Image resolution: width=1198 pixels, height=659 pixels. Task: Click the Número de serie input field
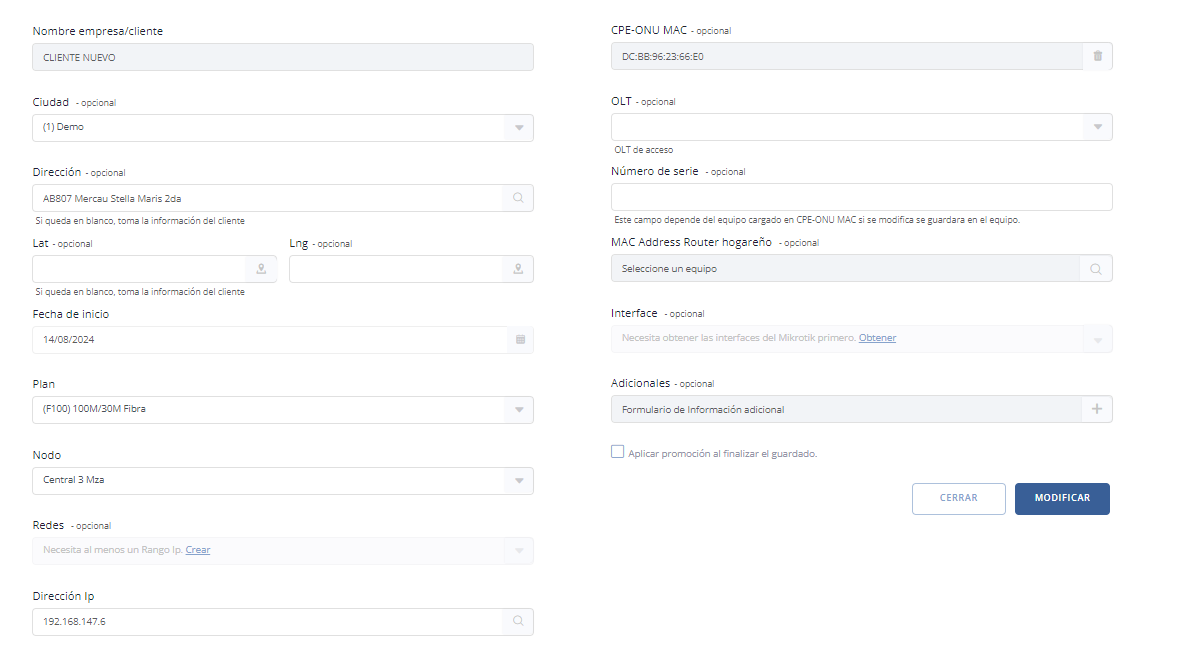pyautogui.click(x=860, y=197)
